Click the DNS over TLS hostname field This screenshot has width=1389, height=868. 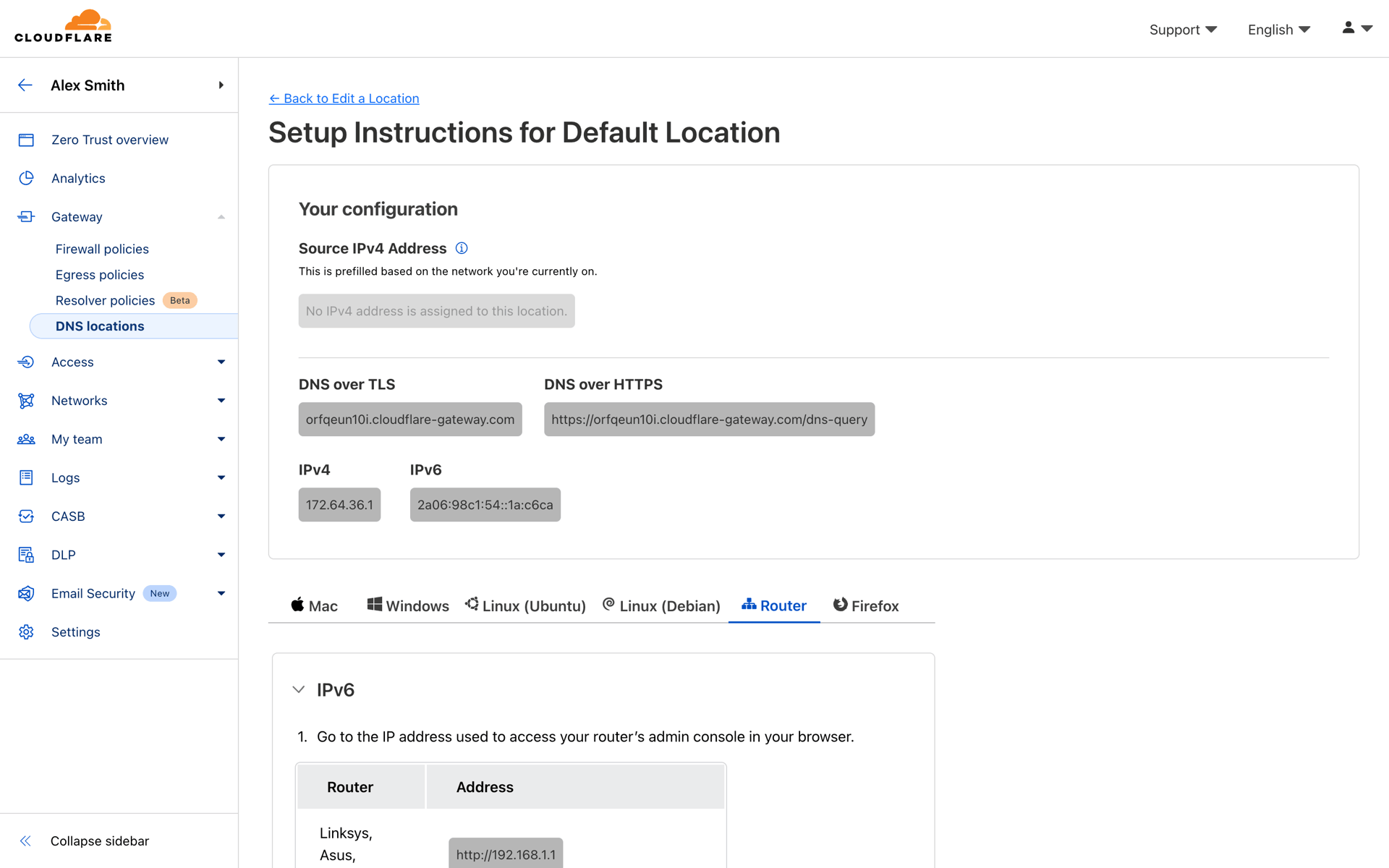pos(410,420)
